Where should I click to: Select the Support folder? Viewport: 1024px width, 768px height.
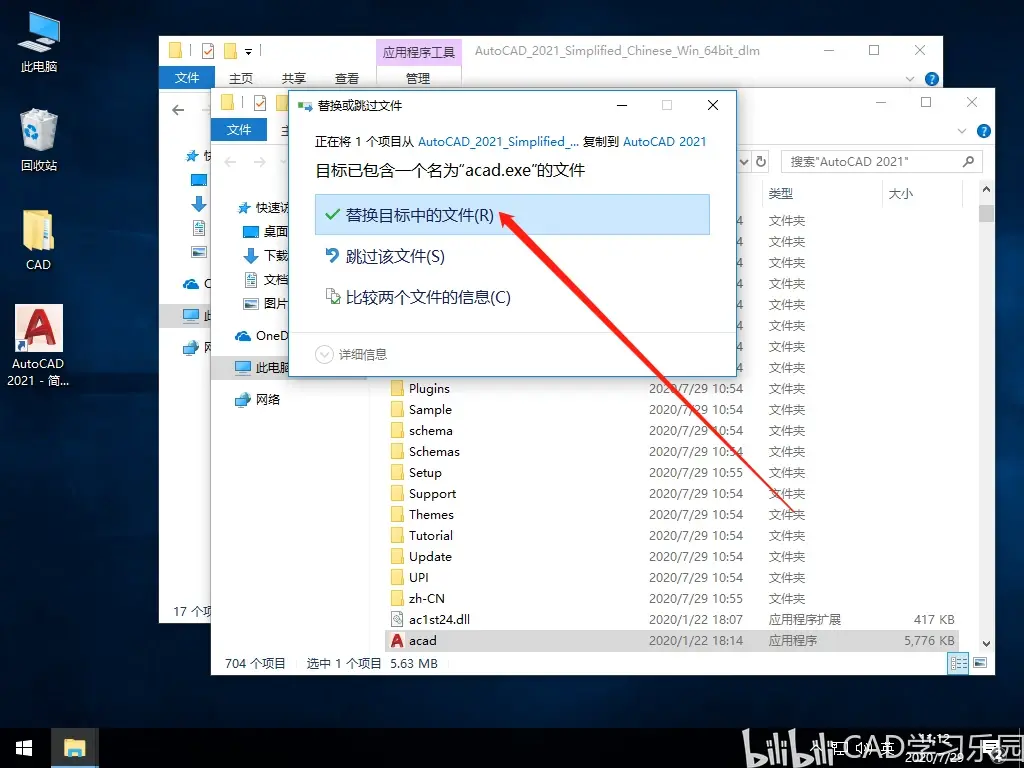[432, 494]
